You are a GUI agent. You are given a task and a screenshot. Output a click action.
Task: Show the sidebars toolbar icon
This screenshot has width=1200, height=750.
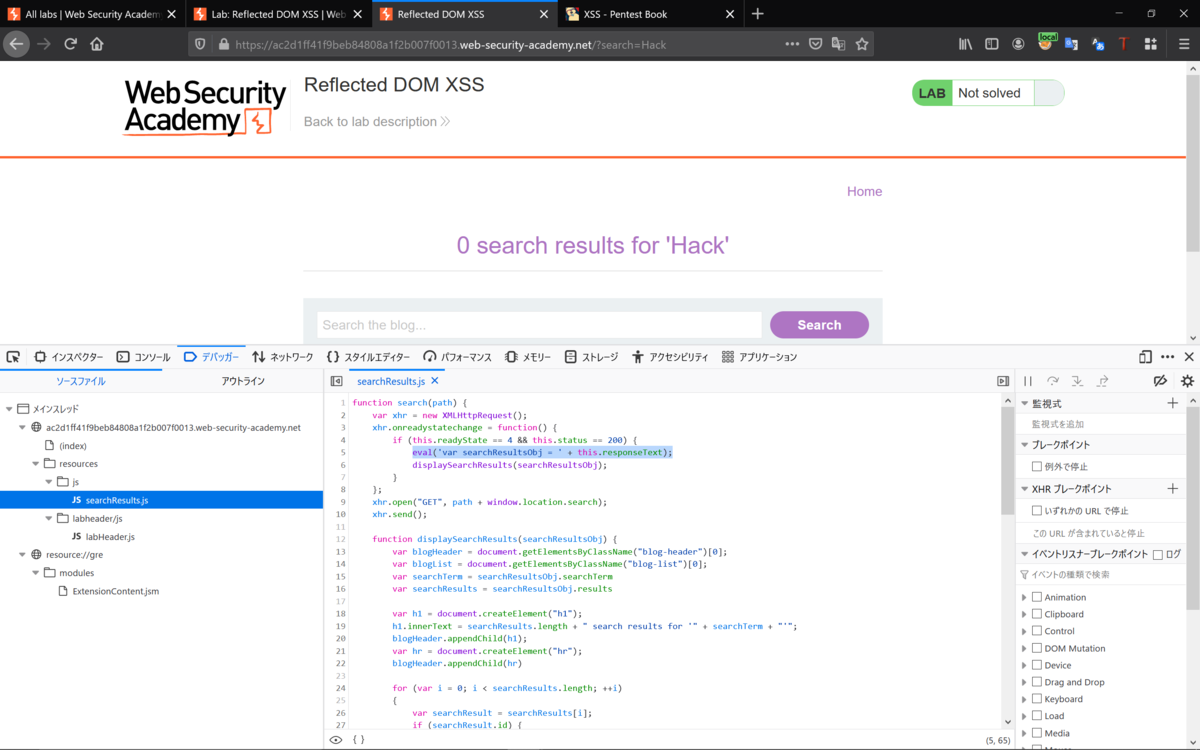pos(992,44)
